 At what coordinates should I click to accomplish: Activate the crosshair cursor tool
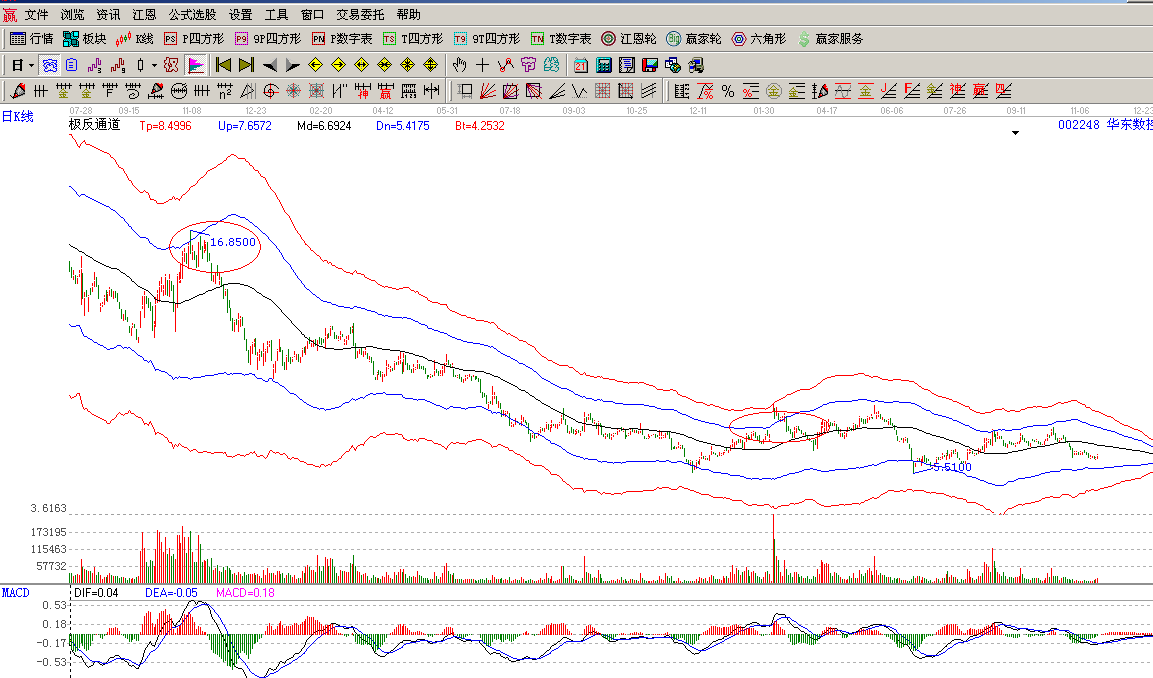pos(482,65)
